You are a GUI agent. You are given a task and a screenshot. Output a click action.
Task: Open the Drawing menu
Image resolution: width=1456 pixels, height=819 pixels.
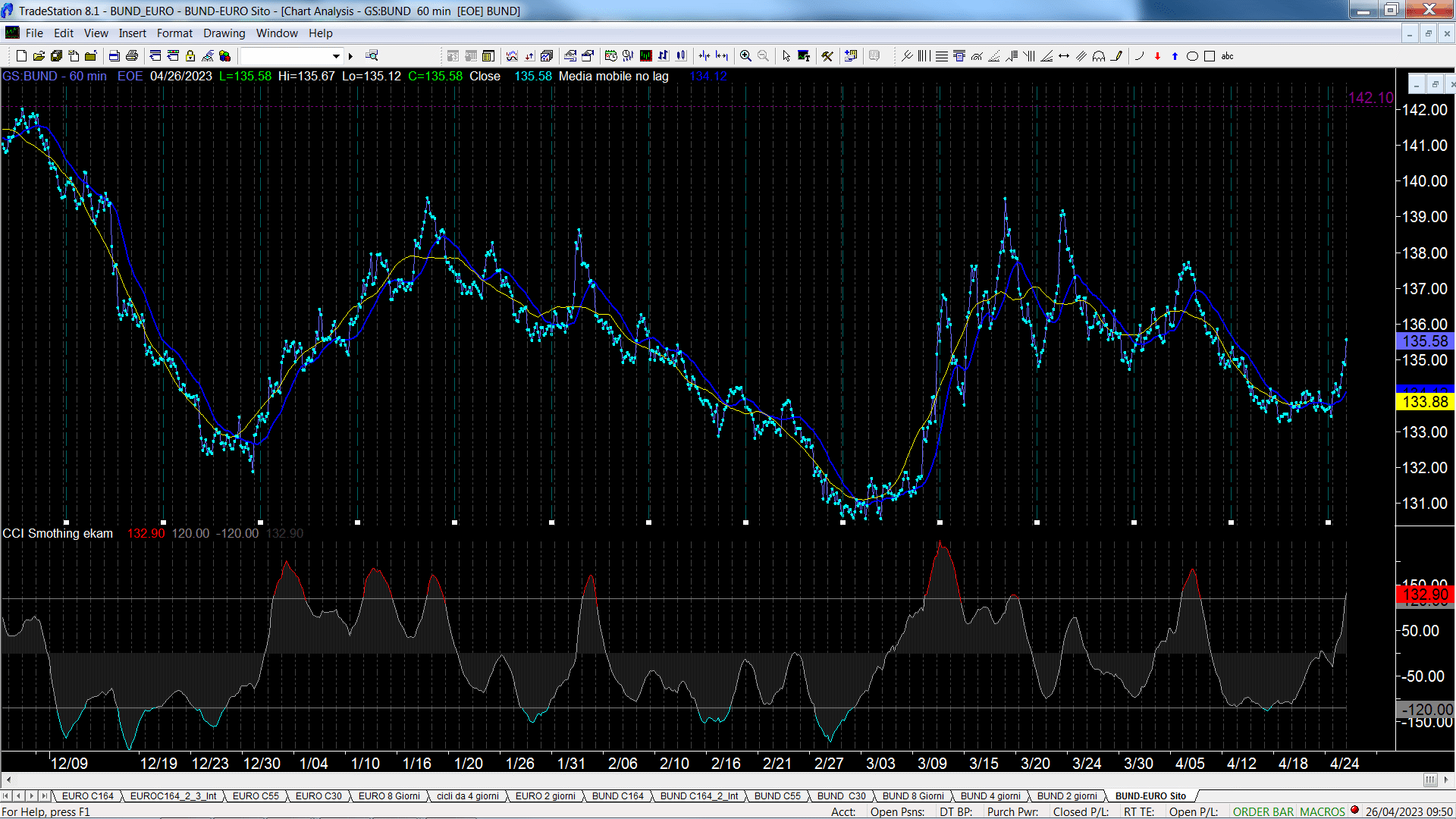coord(224,33)
